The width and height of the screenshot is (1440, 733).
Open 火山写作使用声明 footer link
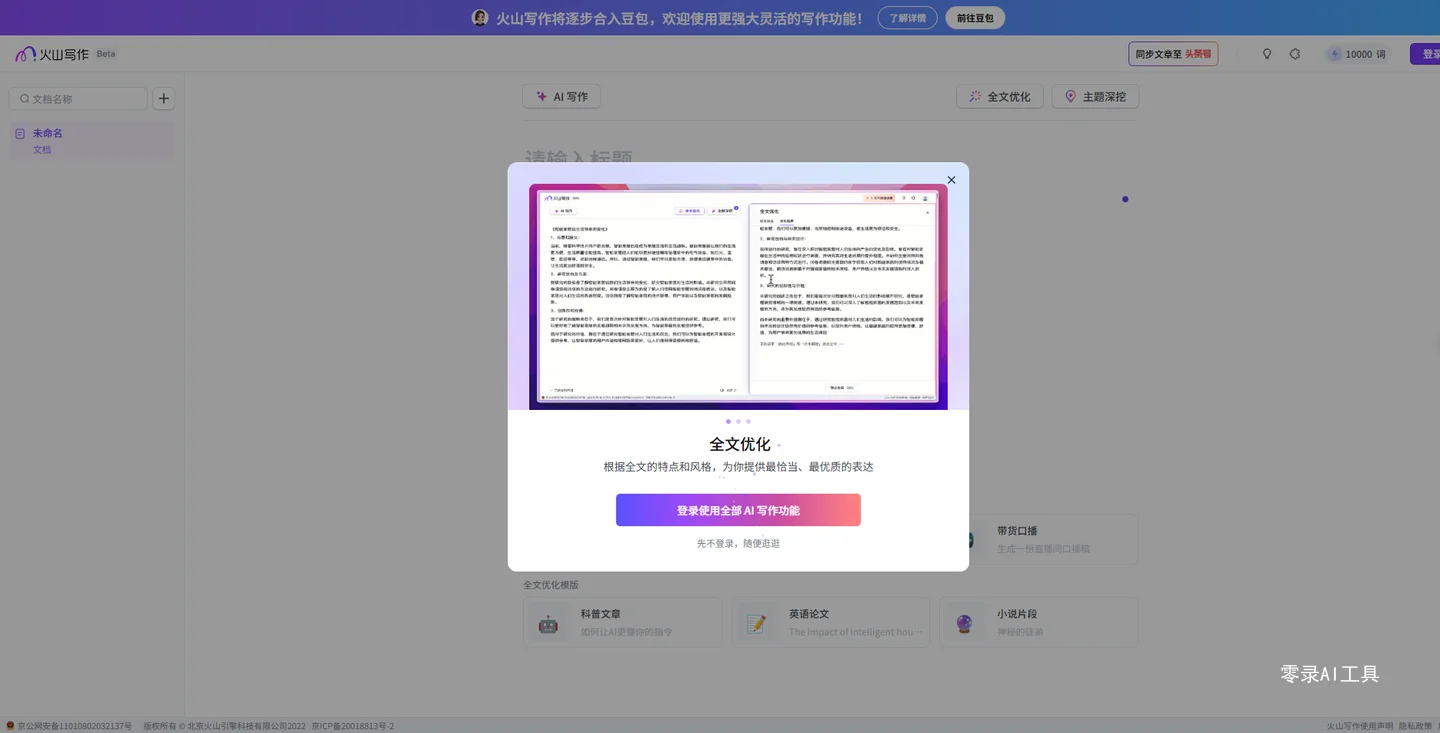point(1360,726)
